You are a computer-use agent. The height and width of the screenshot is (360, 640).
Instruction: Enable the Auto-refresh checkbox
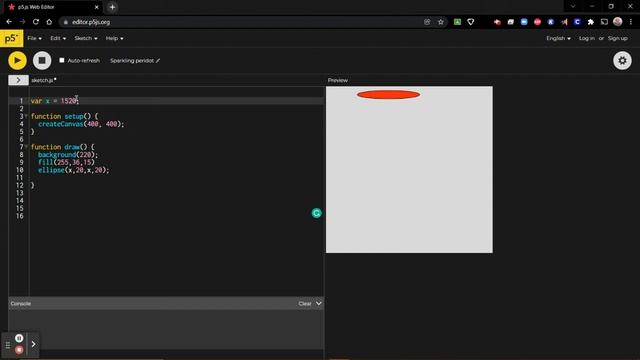click(x=62, y=60)
